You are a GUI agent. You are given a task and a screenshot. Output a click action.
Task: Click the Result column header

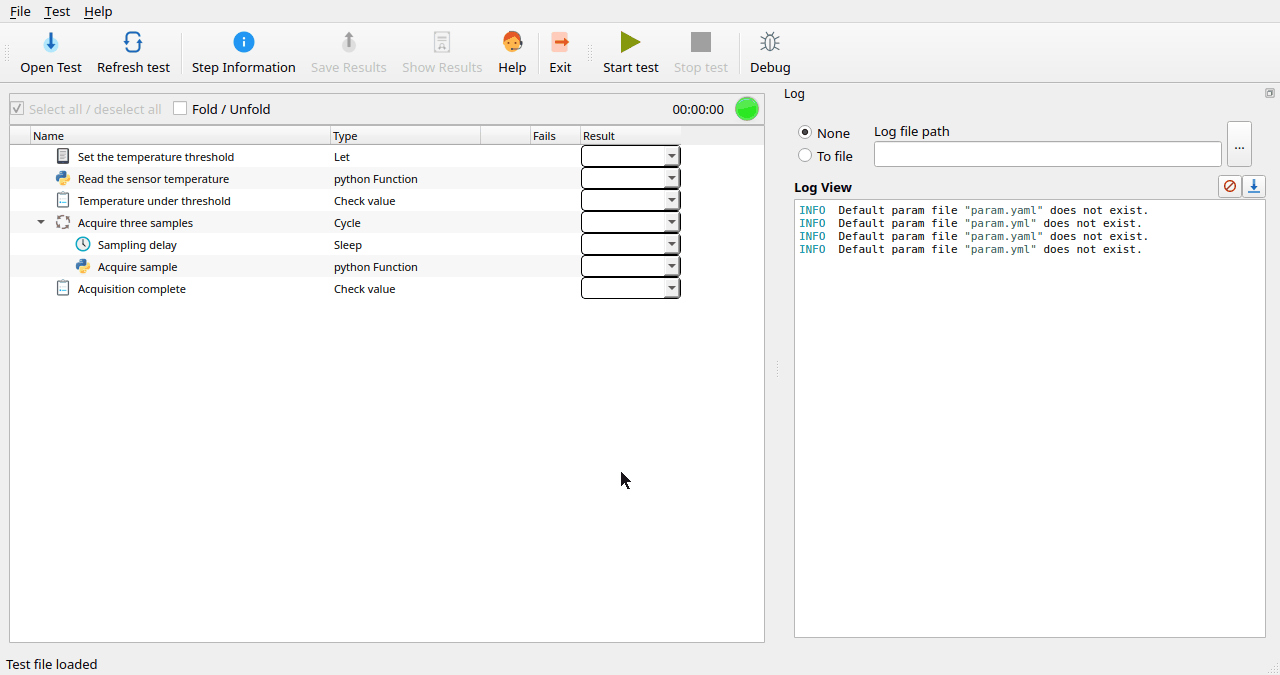(631, 135)
